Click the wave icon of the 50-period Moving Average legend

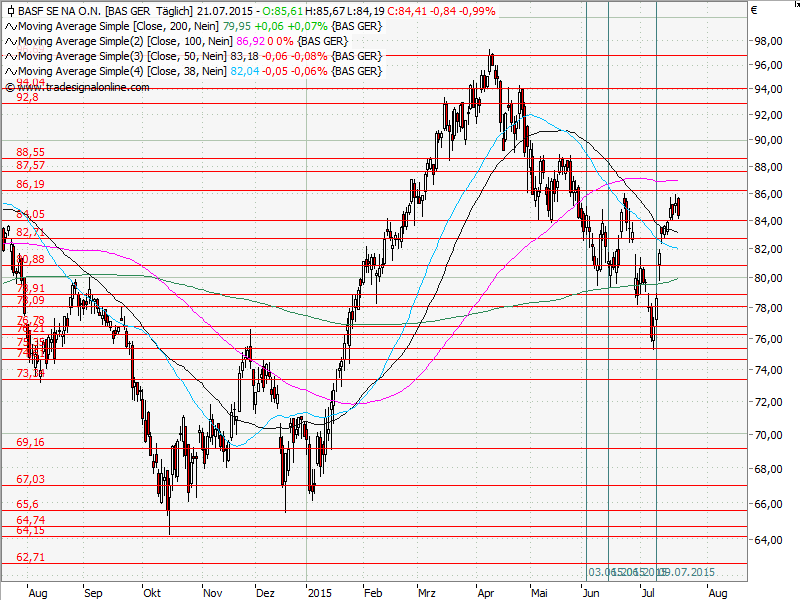pos(9,56)
